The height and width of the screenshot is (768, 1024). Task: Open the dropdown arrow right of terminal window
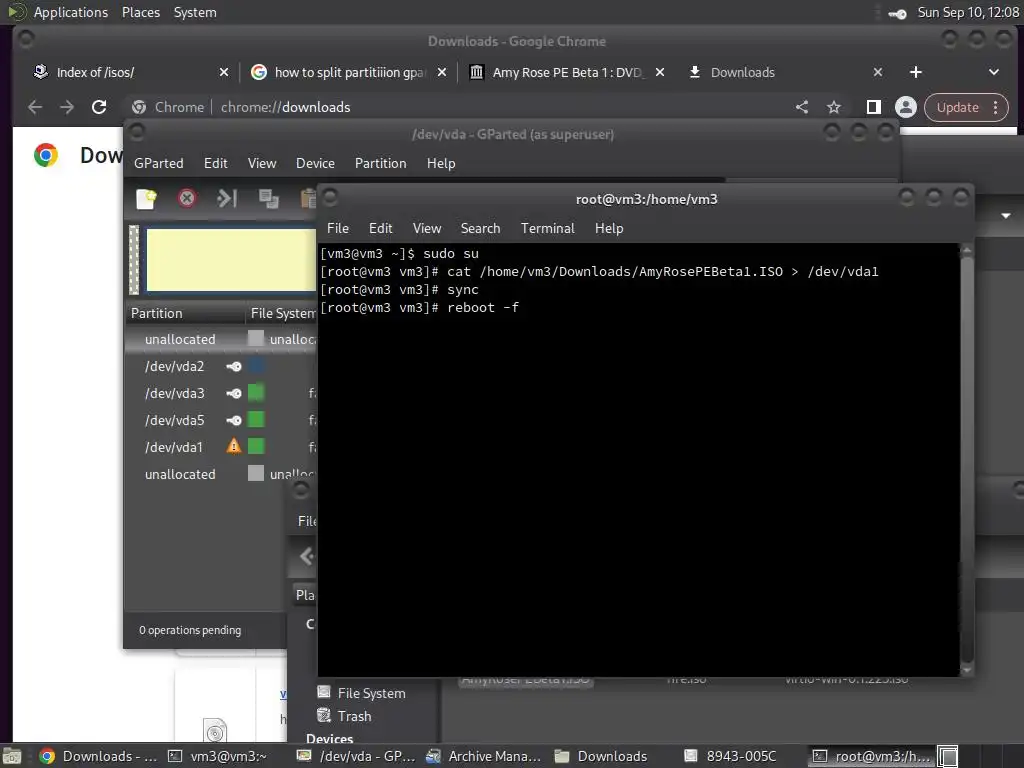(x=1006, y=216)
